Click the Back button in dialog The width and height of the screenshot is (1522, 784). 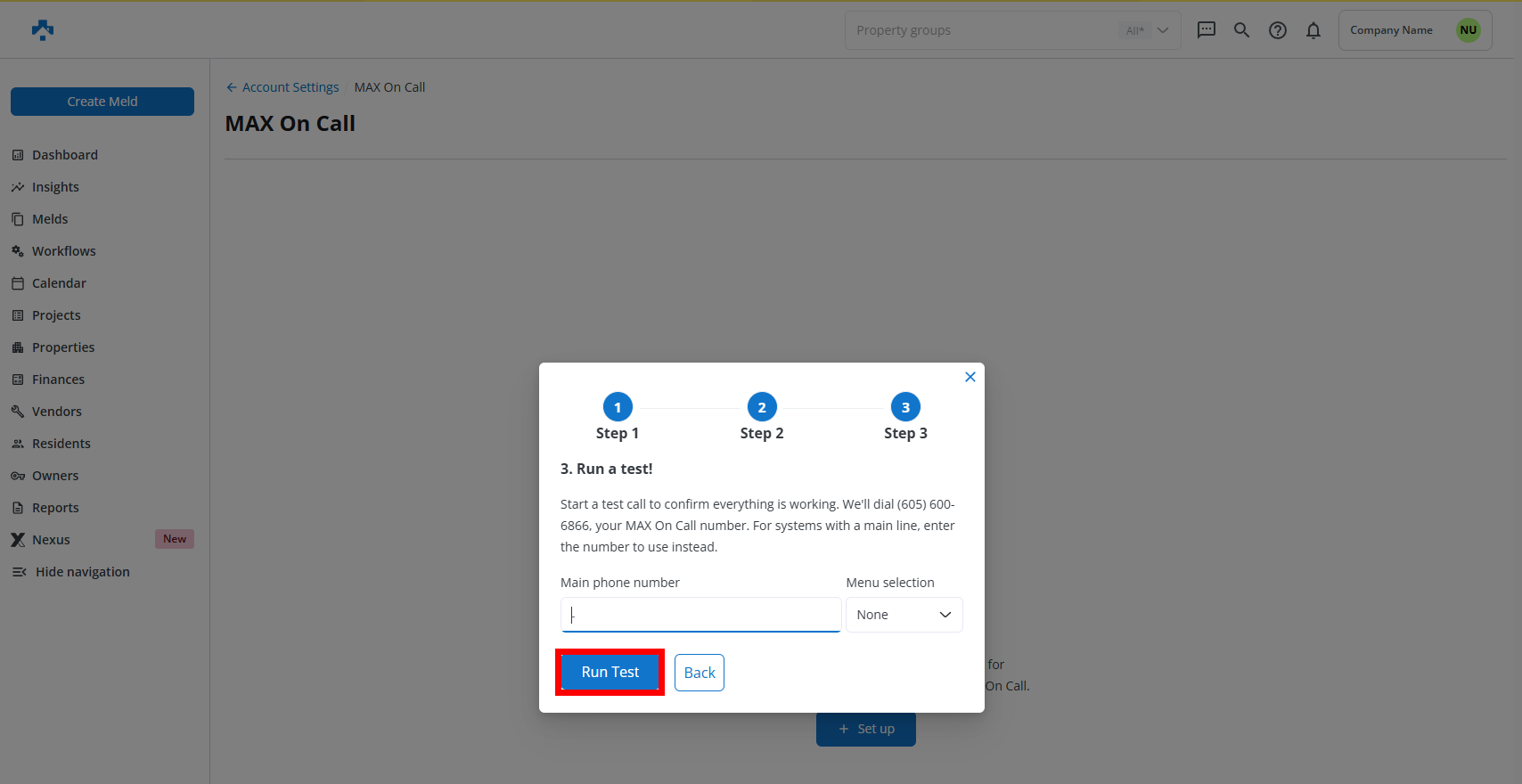coord(699,673)
